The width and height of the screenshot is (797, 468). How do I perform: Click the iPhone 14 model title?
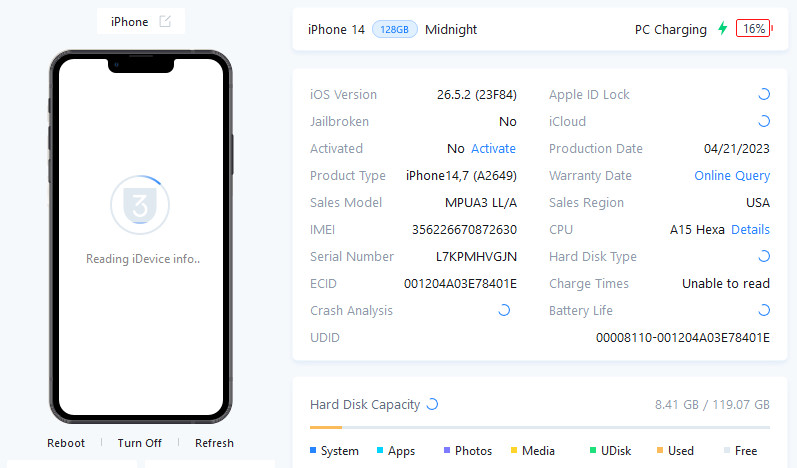(x=336, y=29)
